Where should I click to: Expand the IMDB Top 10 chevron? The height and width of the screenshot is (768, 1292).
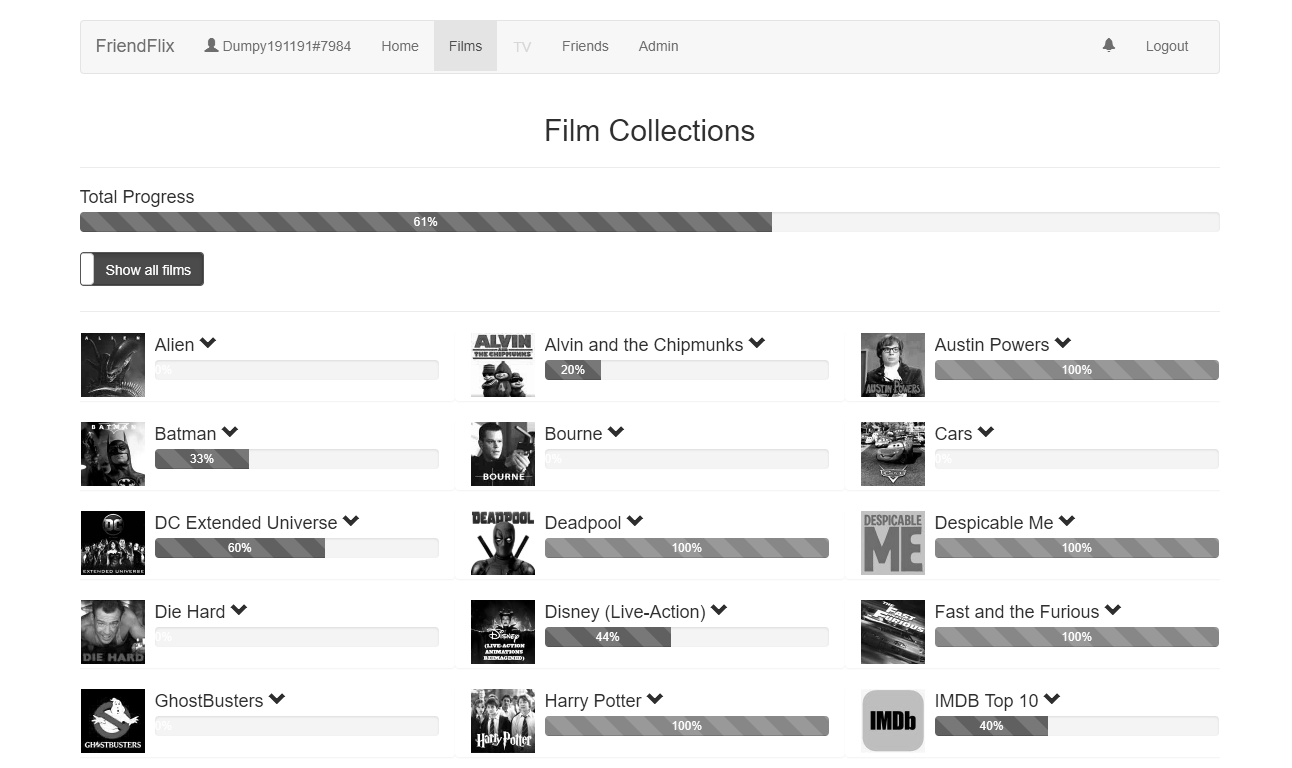pyautogui.click(x=1052, y=699)
